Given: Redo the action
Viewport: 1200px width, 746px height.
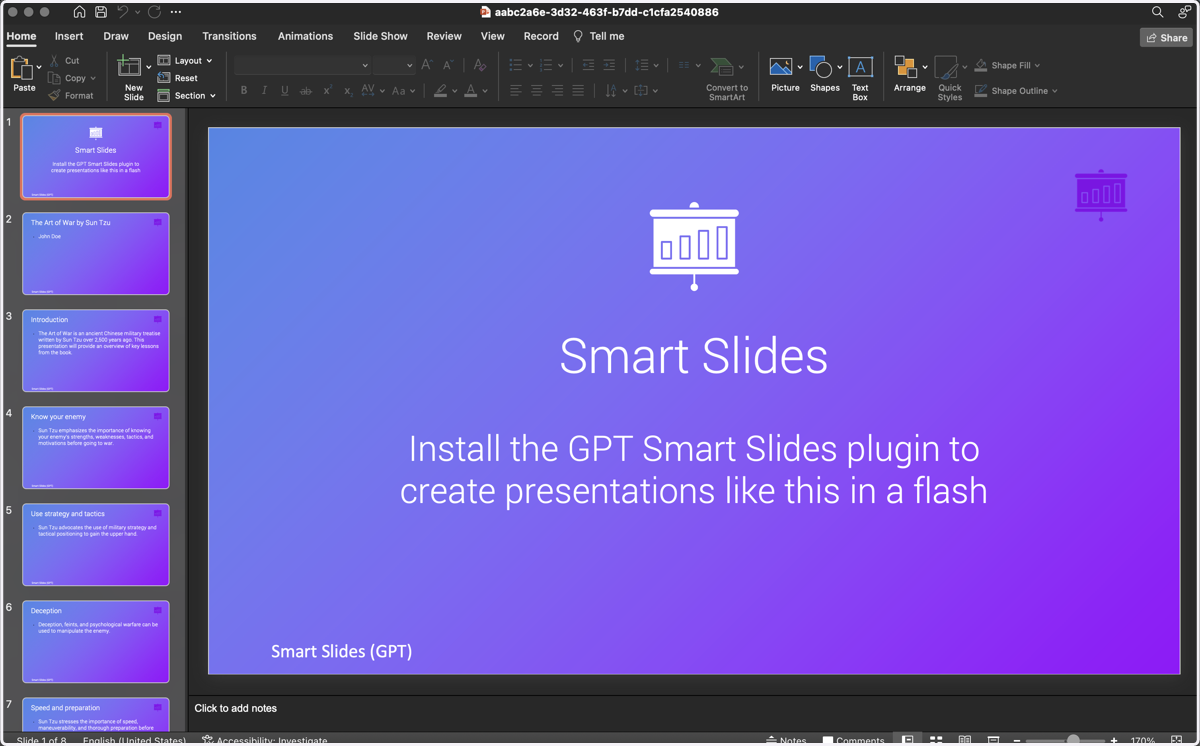Looking at the screenshot, I should [x=154, y=12].
